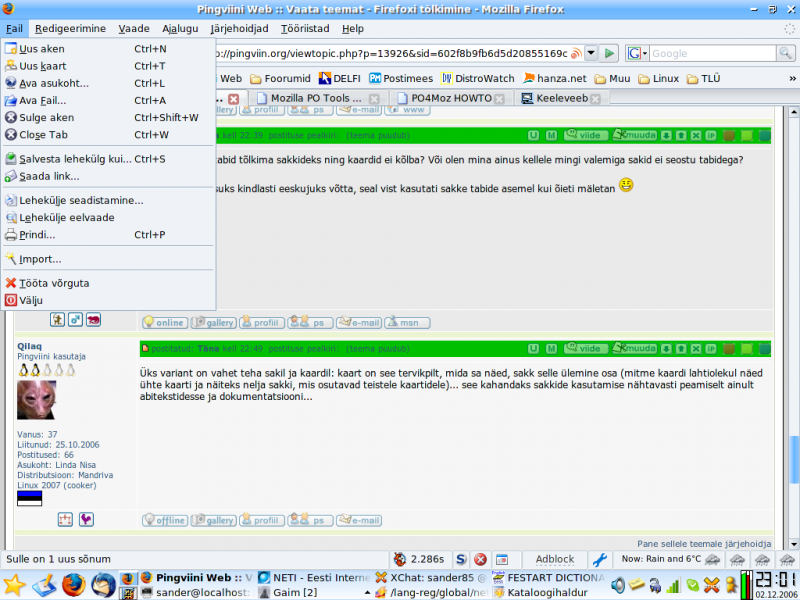Click the blue wrench icon in status bar
The width and height of the screenshot is (800, 600).
coord(599,559)
